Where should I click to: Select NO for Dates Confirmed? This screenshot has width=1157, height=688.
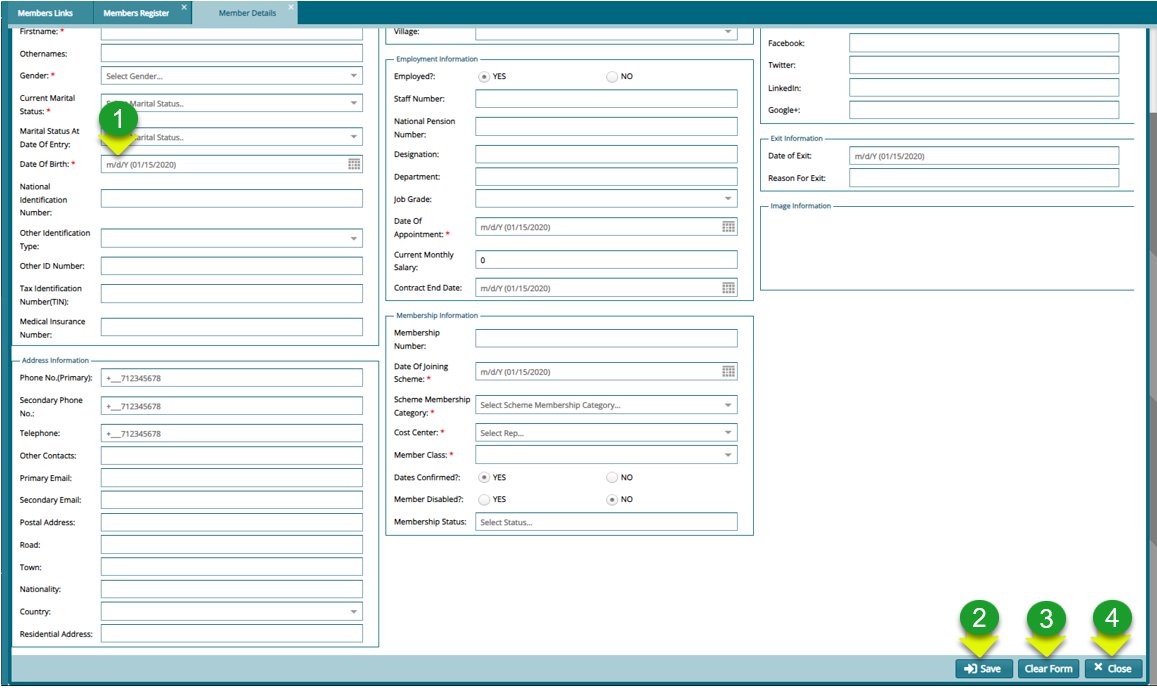tap(612, 477)
